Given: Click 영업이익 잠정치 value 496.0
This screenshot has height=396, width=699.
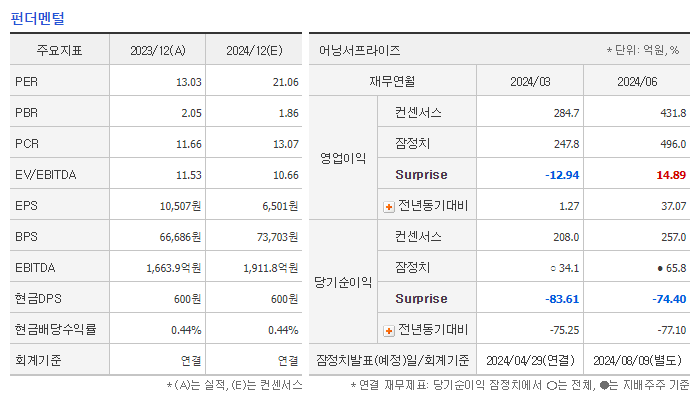Looking at the screenshot, I should [673, 144].
